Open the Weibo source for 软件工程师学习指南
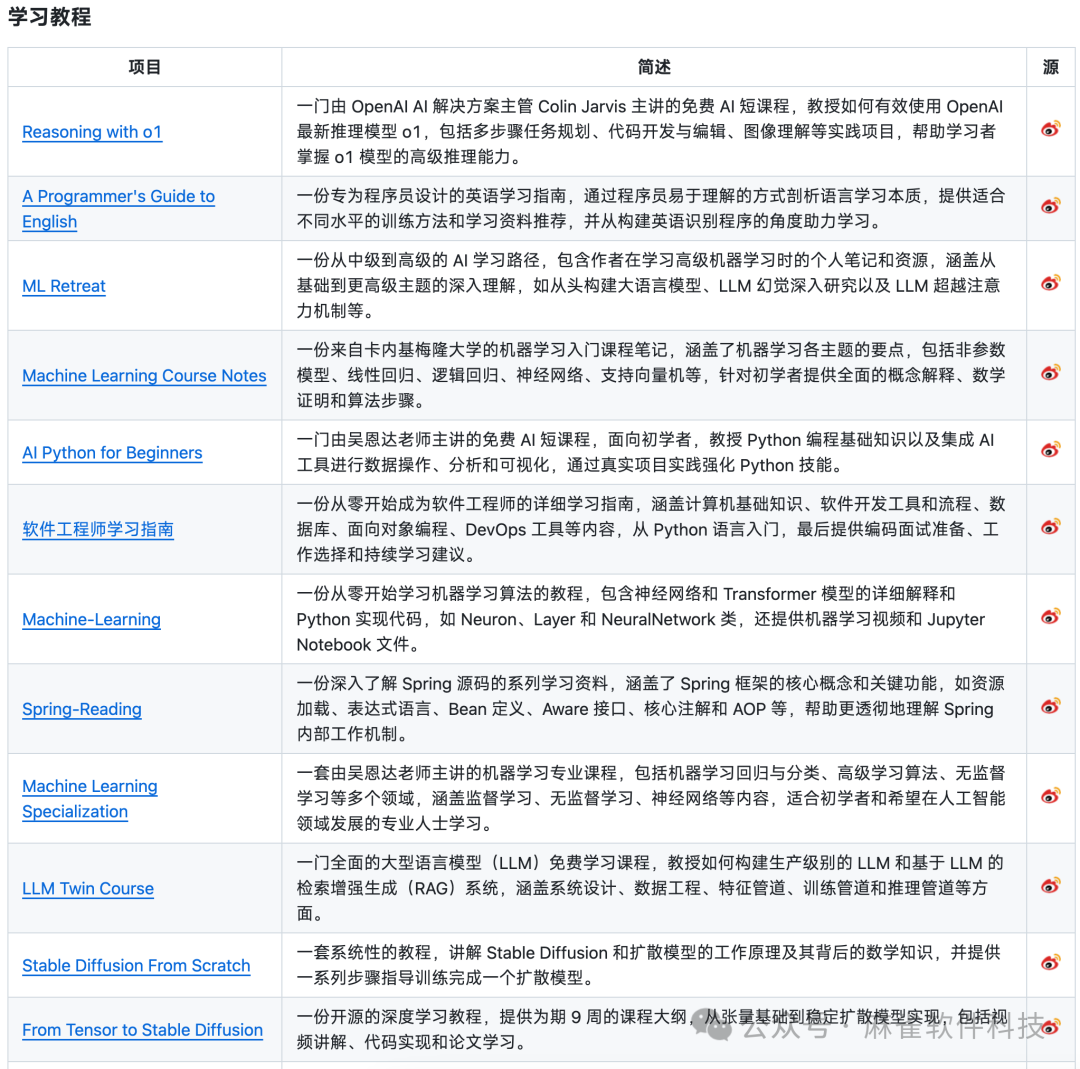The image size is (1080, 1069). [x=1051, y=526]
